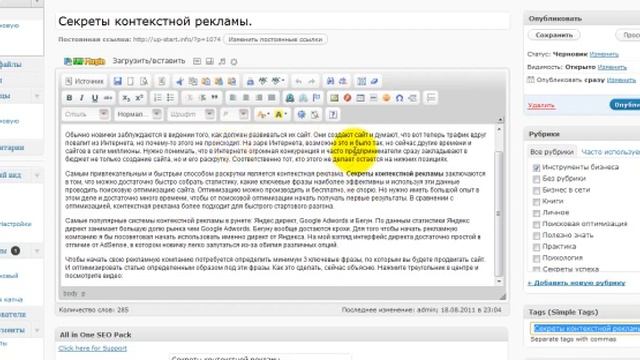Insert a bulleted list
Viewport: 640px width, 360px height.
coord(170,98)
